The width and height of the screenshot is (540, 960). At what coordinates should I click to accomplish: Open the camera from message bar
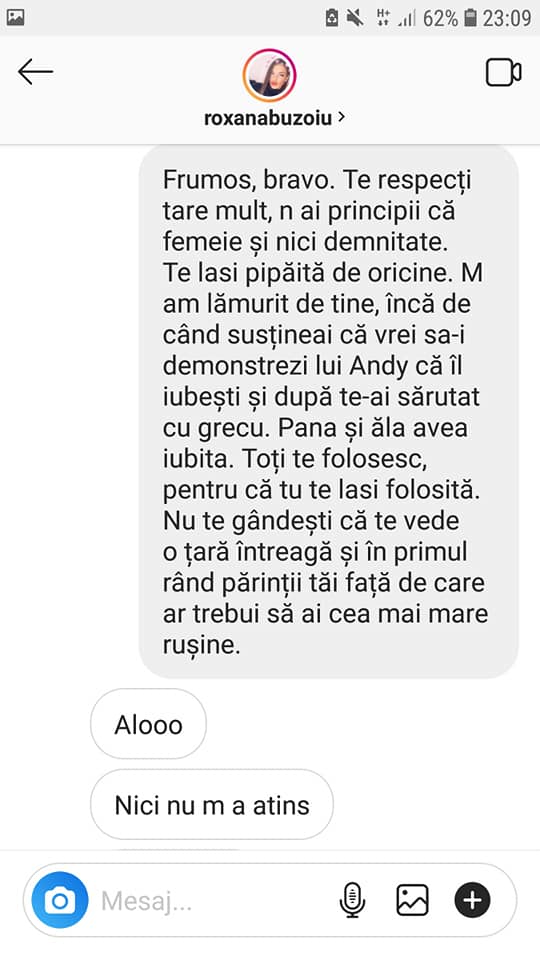(x=60, y=900)
